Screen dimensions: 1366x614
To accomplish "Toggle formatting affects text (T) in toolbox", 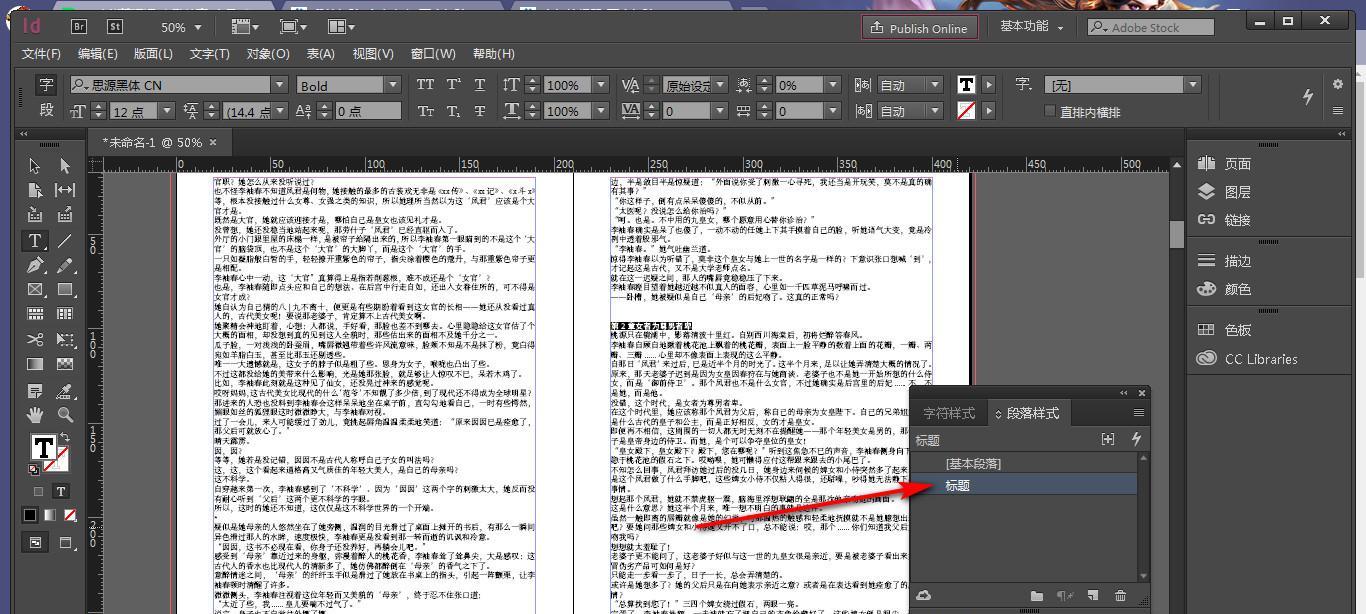I will [x=61, y=491].
